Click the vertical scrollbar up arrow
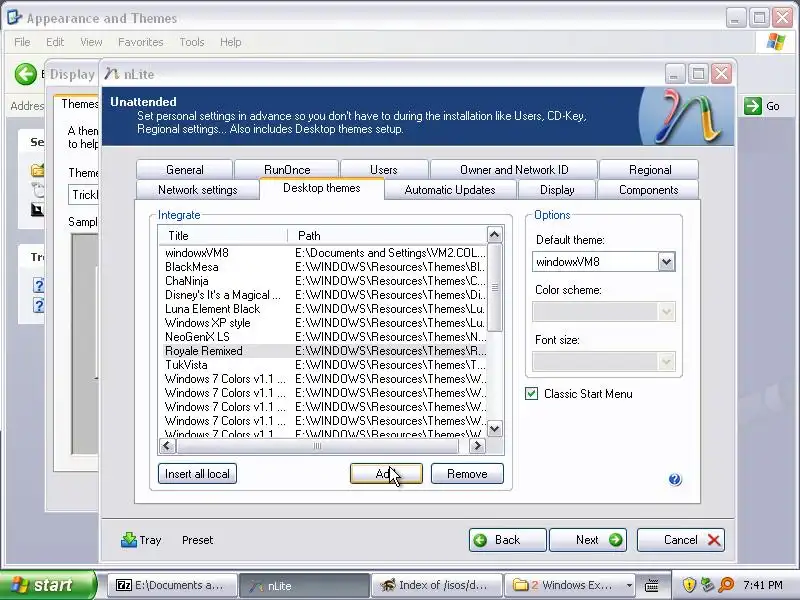The width and height of the screenshot is (800, 600). point(494,235)
